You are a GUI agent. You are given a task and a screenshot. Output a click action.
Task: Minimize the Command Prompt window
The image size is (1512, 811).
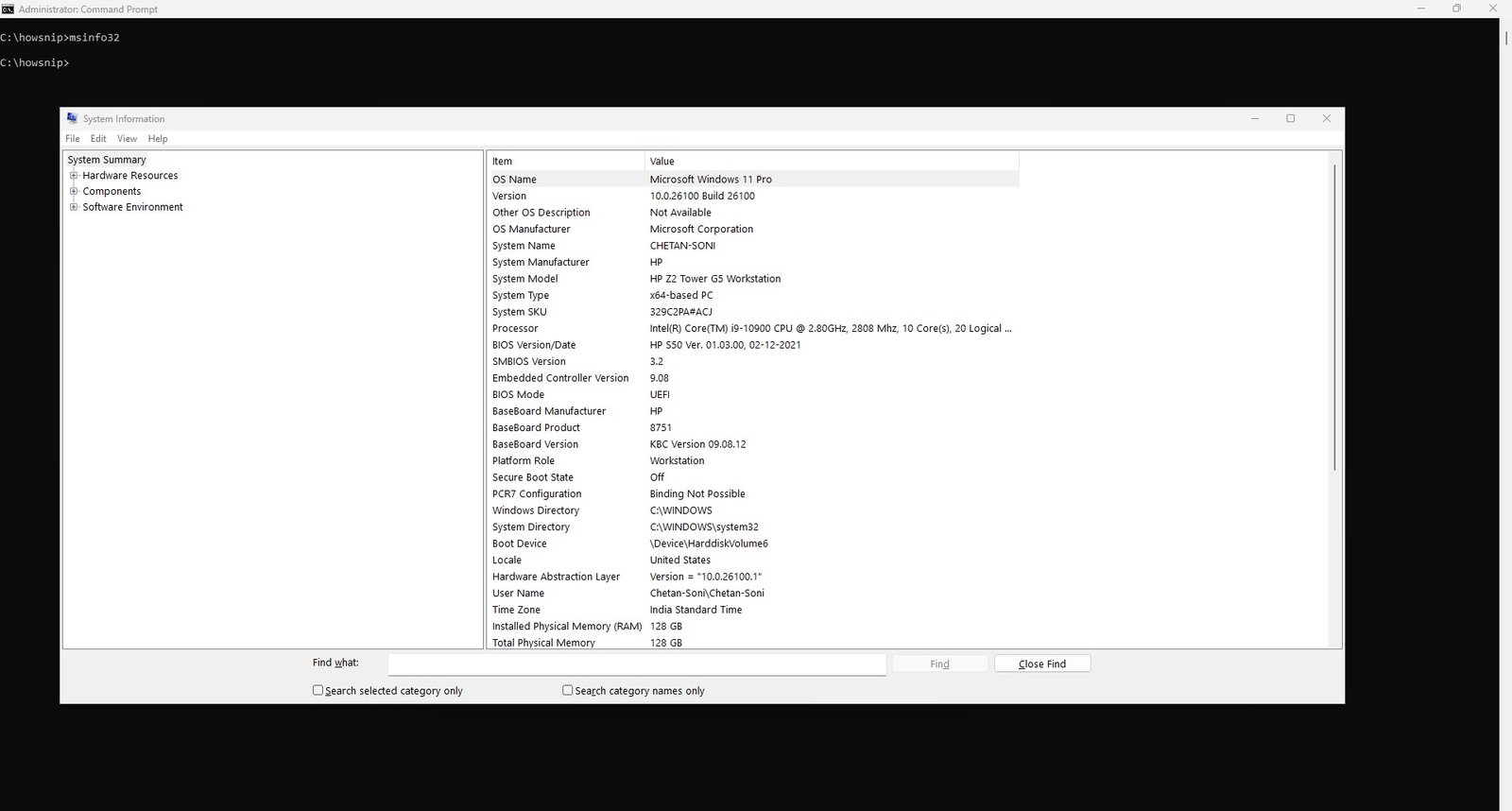tap(1421, 9)
